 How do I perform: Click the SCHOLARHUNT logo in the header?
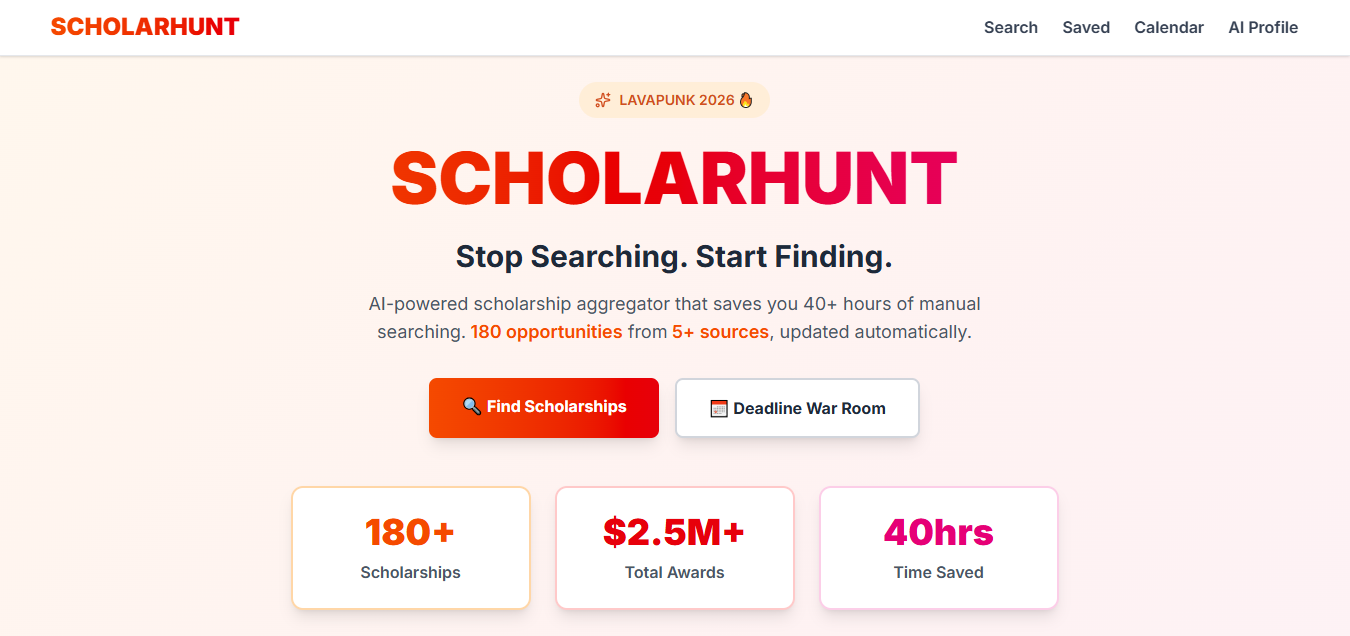tap(145, 27)
